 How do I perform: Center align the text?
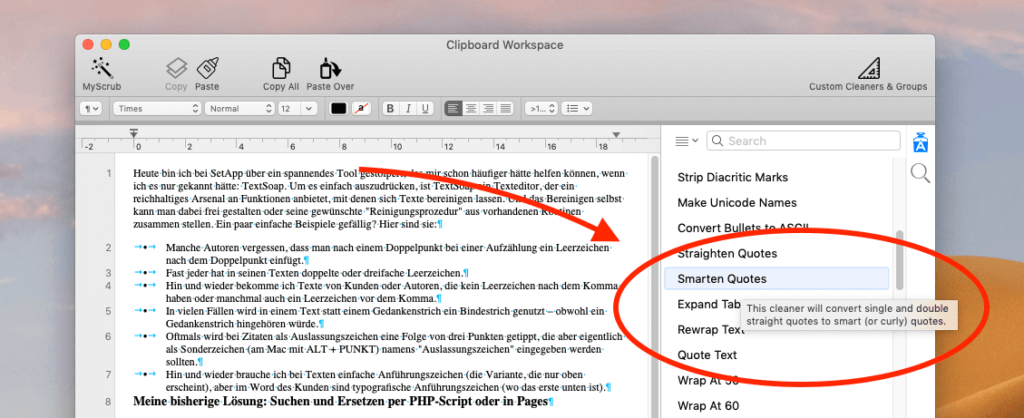pos(471,108)
